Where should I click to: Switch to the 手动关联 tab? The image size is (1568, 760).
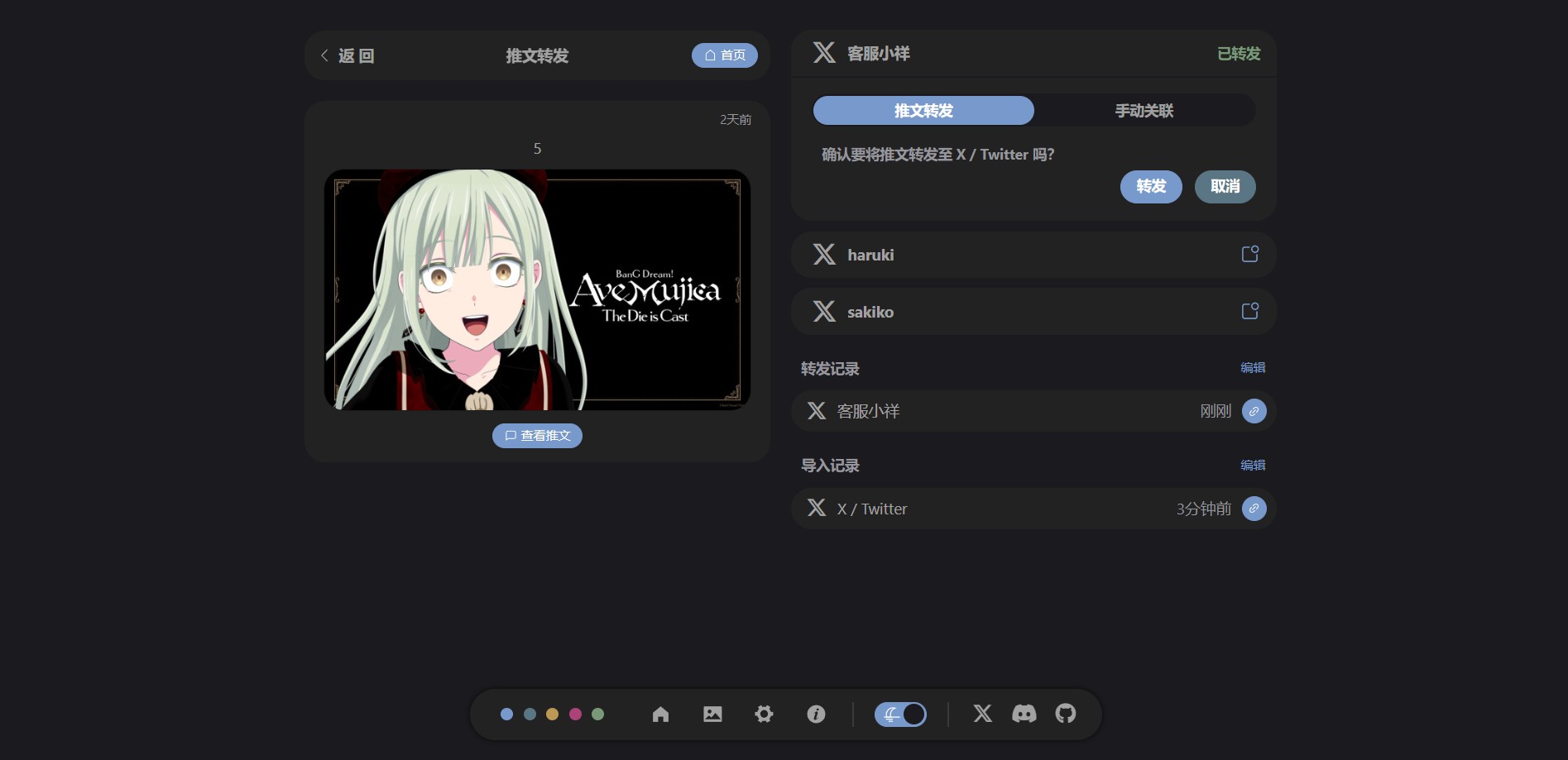tap(1144, 111)
